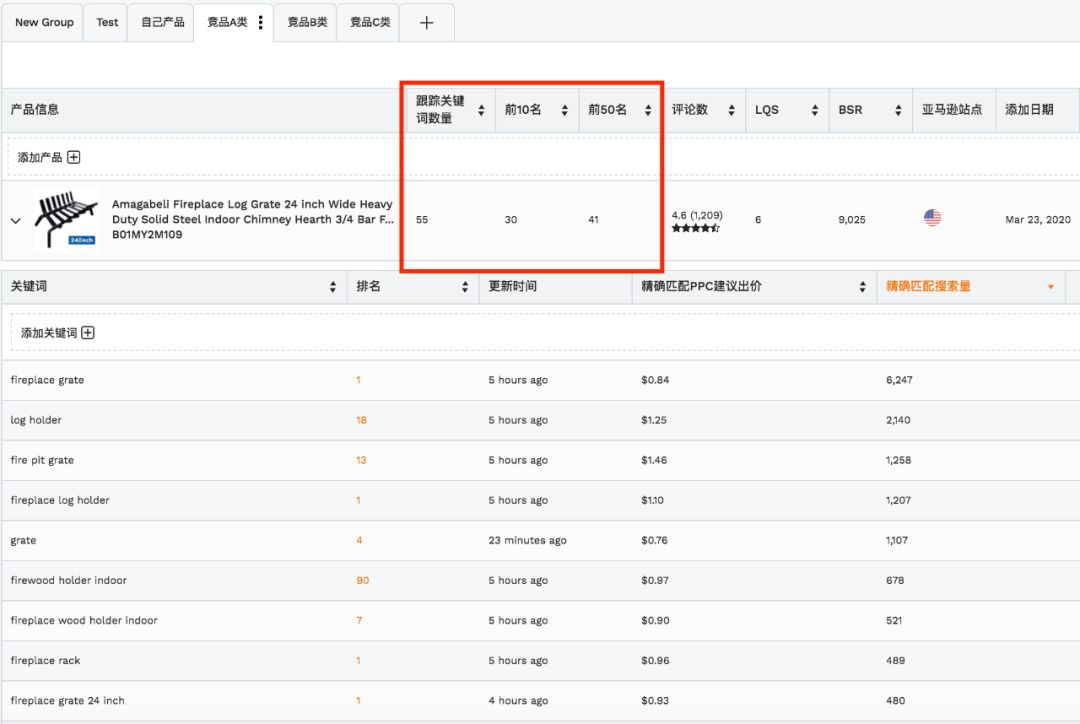Click the US flag site icon
The image size is (1080, 724).
tap(932, 218)
